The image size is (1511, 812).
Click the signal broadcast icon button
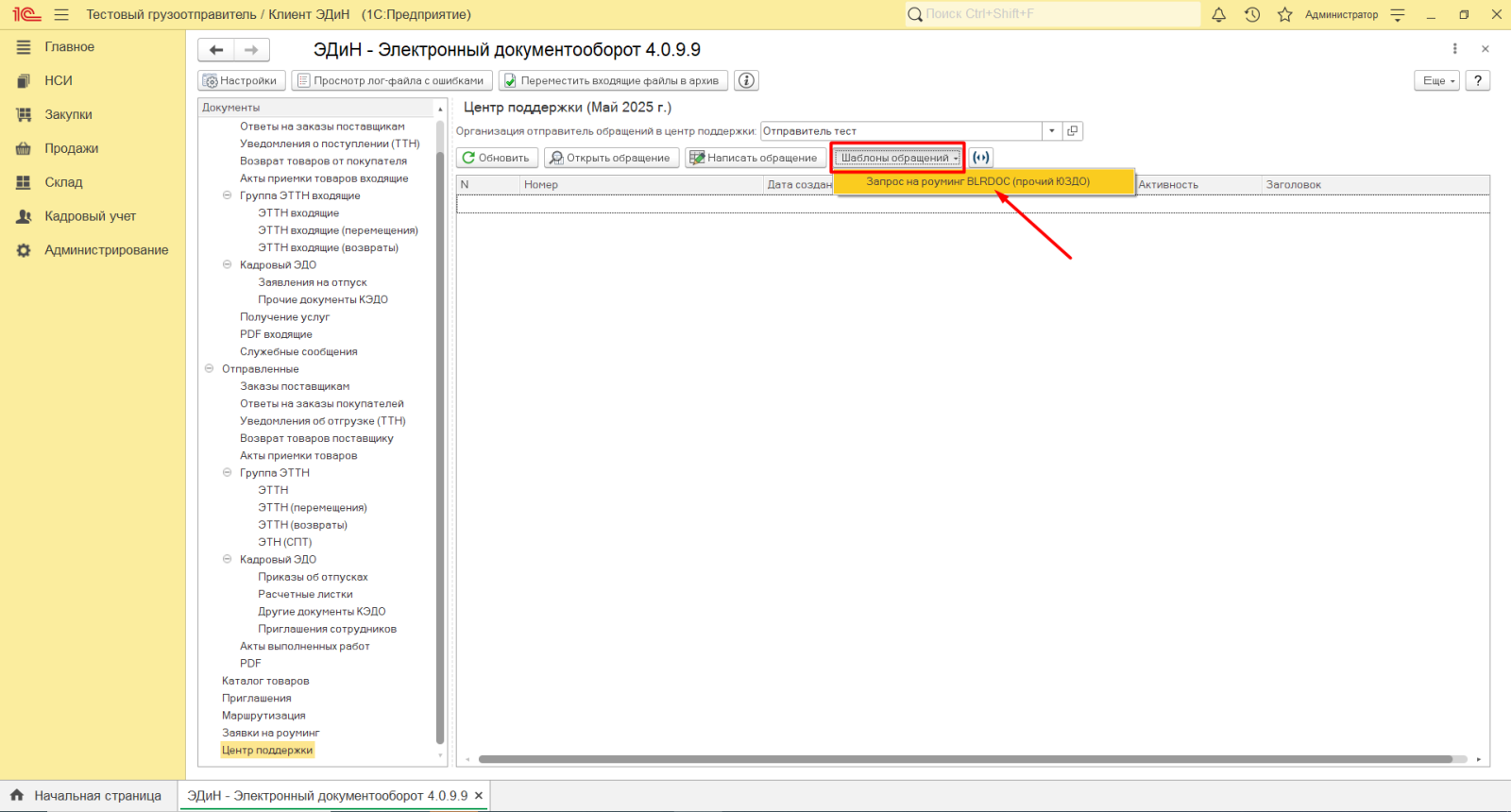(981, 158)
